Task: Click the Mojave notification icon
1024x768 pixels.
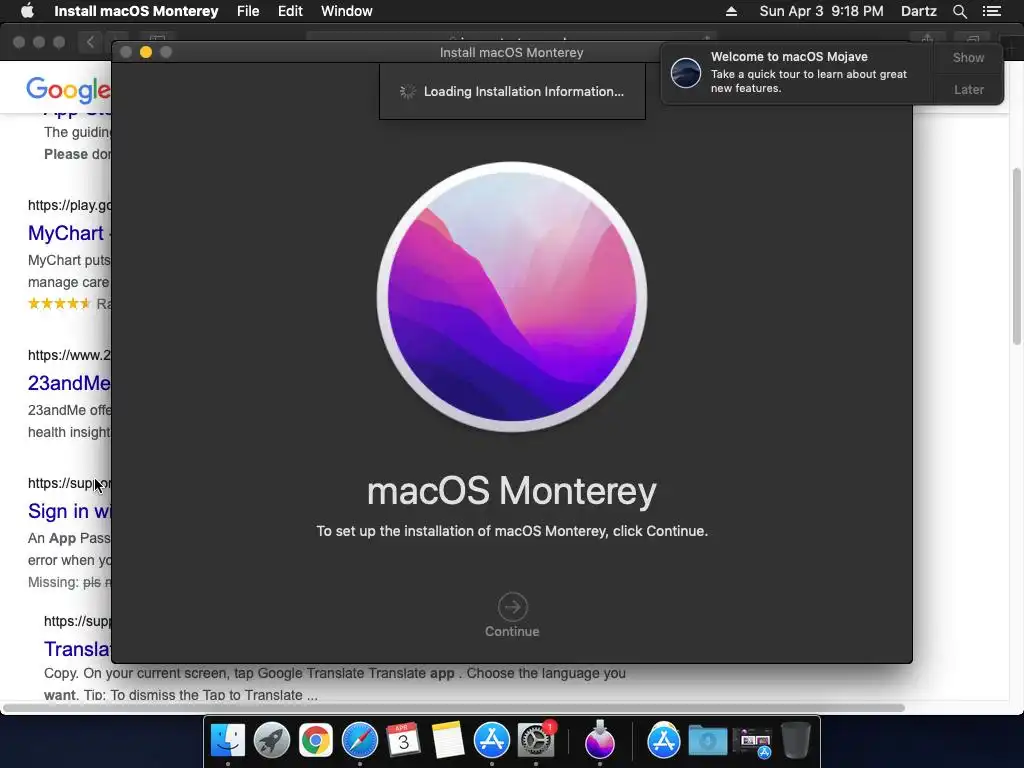Action: [686, 72]
